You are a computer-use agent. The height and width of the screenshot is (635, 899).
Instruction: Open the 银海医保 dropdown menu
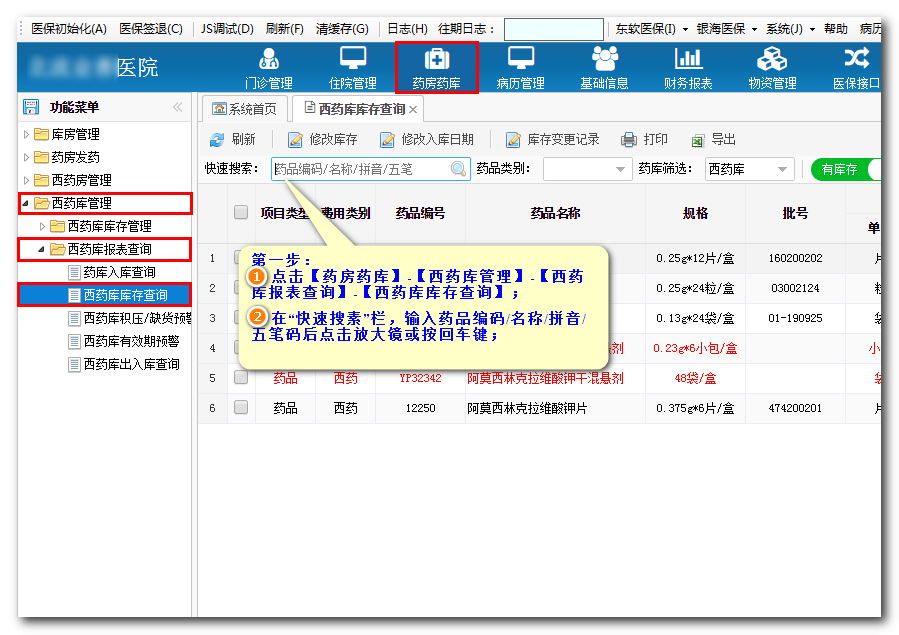[x=726, y=29]
